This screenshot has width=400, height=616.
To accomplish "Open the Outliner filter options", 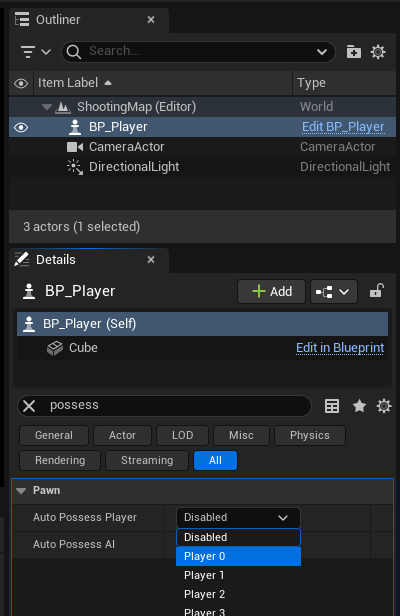I will [35, 51].
